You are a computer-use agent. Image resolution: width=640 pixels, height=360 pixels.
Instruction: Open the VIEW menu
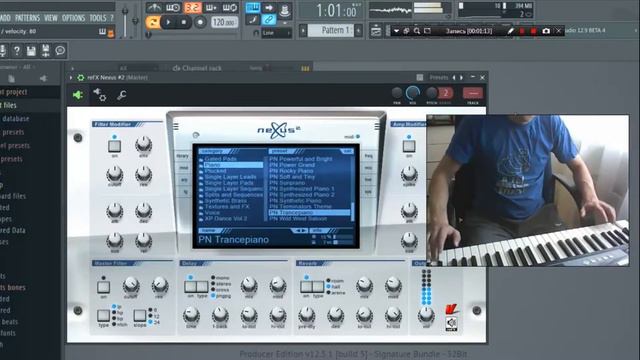[x=51, y=18]
